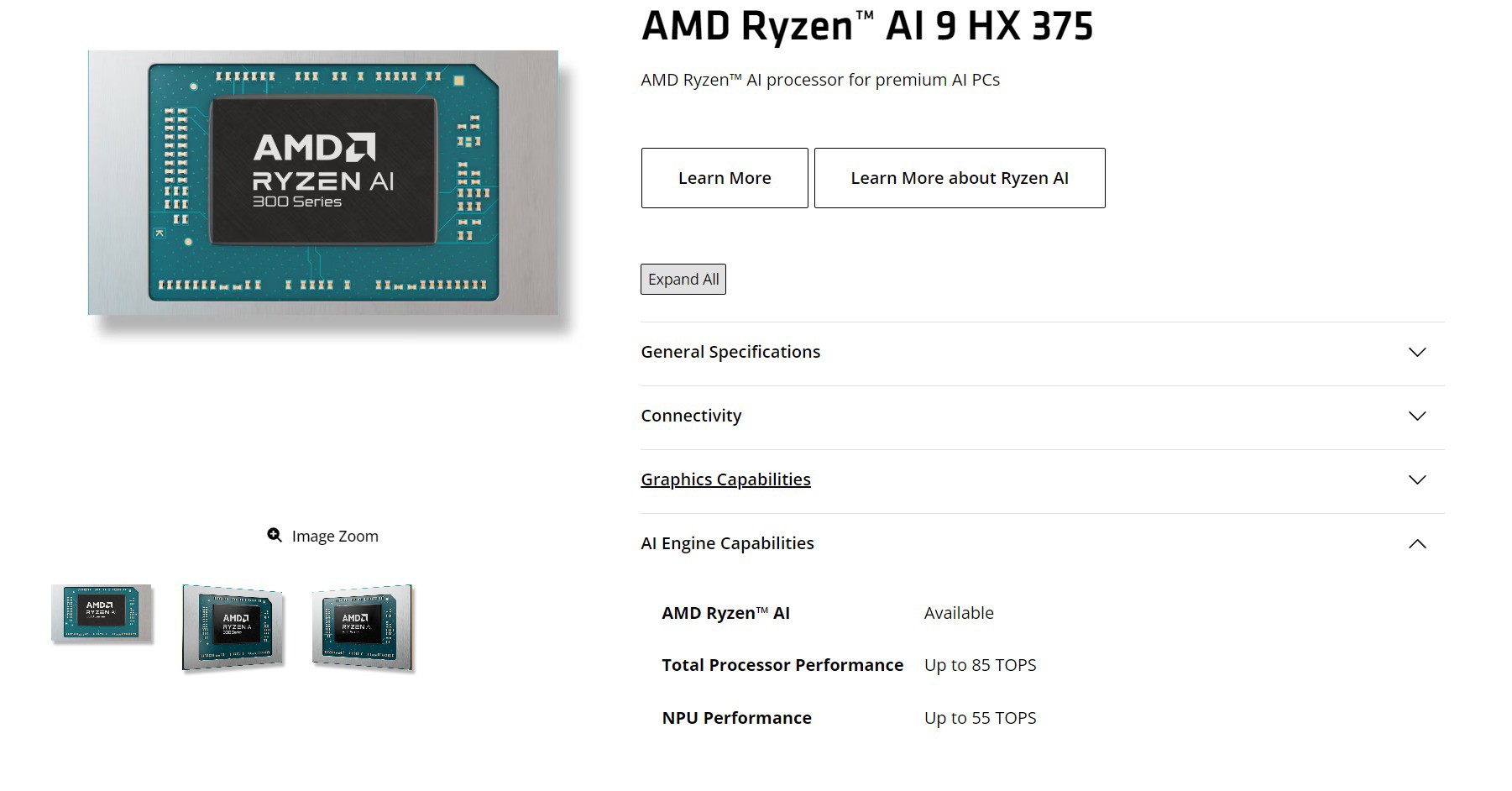Click the Learn More button
This screenshot has width=1512, height=791.
click(x=724, y=177)
